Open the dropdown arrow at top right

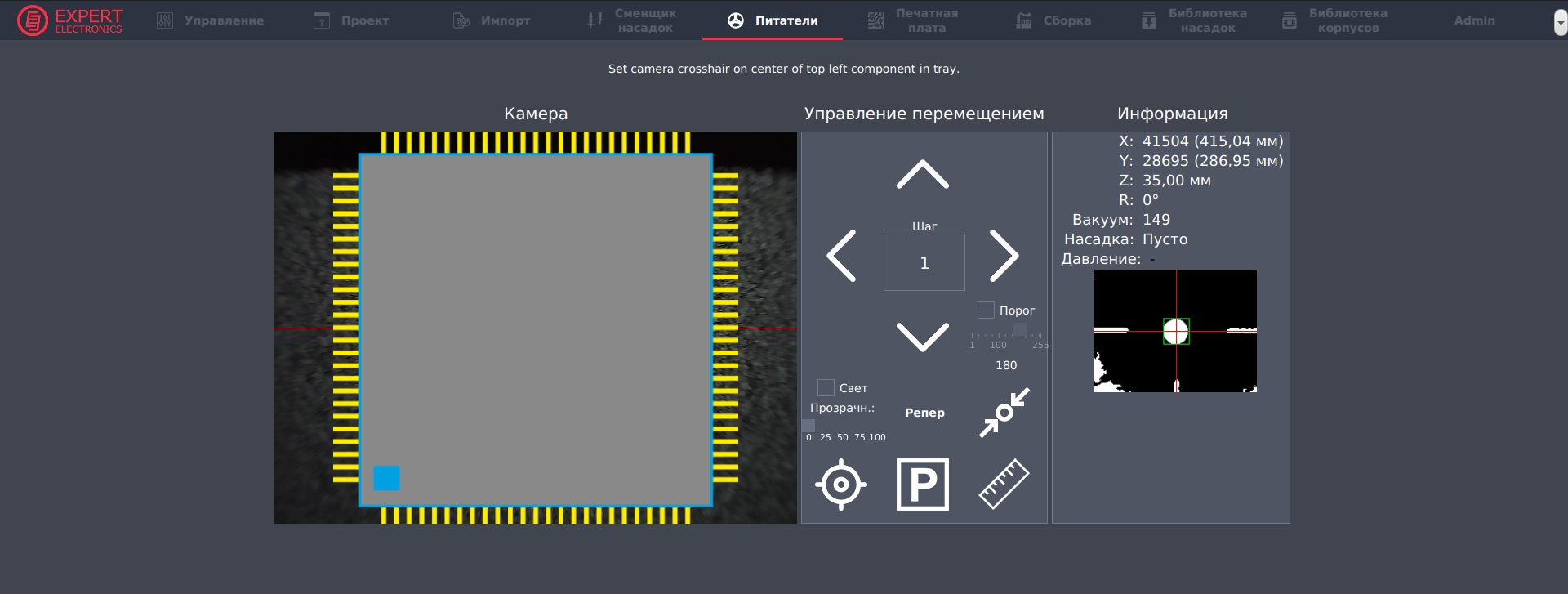point(1560,23)
